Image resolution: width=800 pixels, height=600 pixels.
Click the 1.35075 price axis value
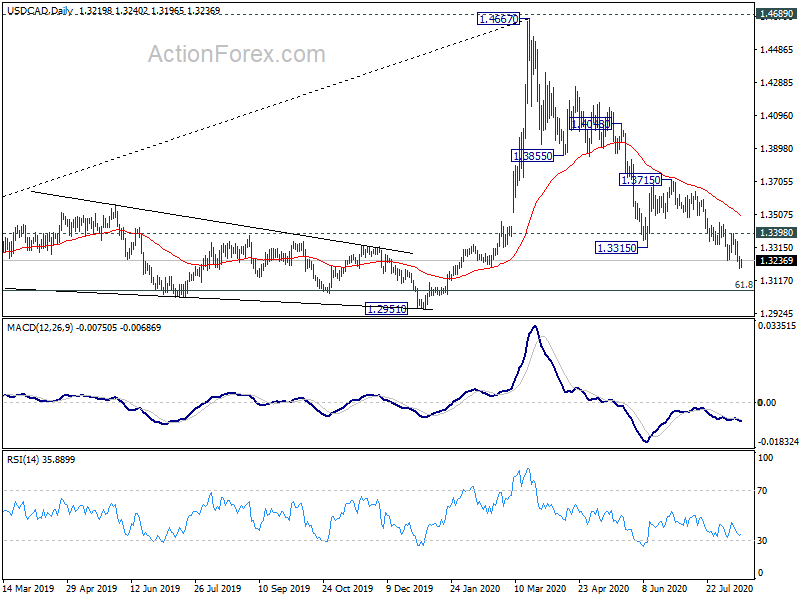777,214
